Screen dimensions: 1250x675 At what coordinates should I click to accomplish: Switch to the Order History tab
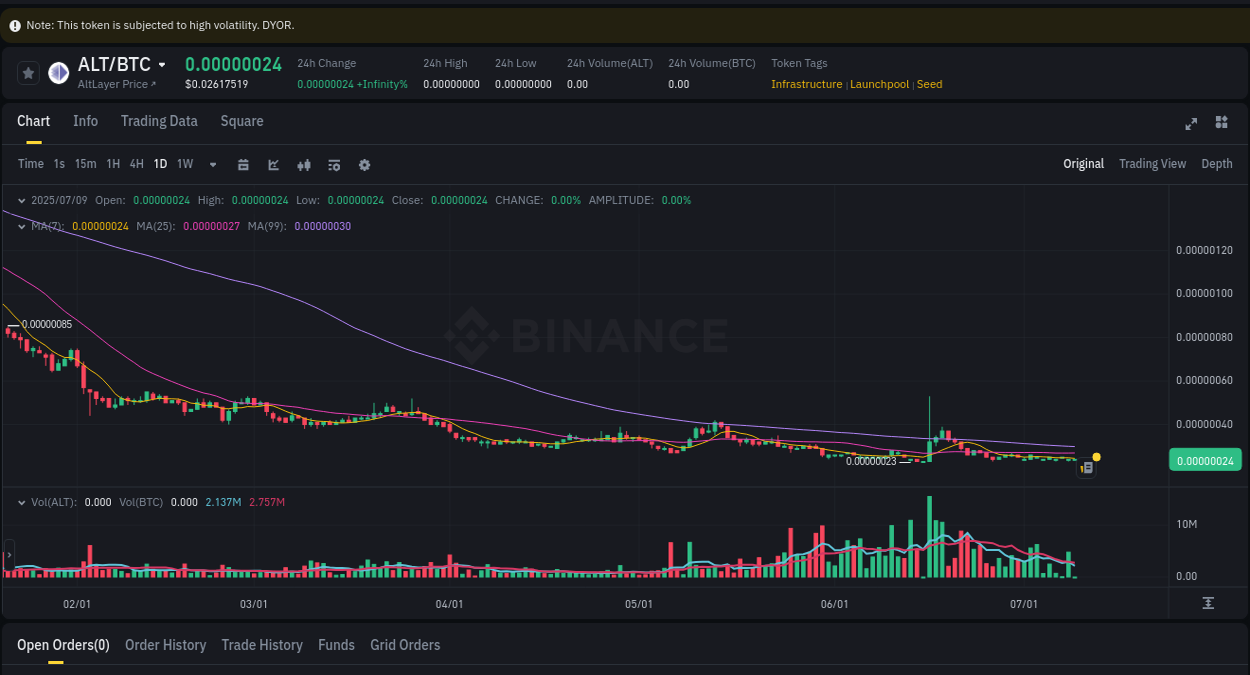(x=165, y=645)
